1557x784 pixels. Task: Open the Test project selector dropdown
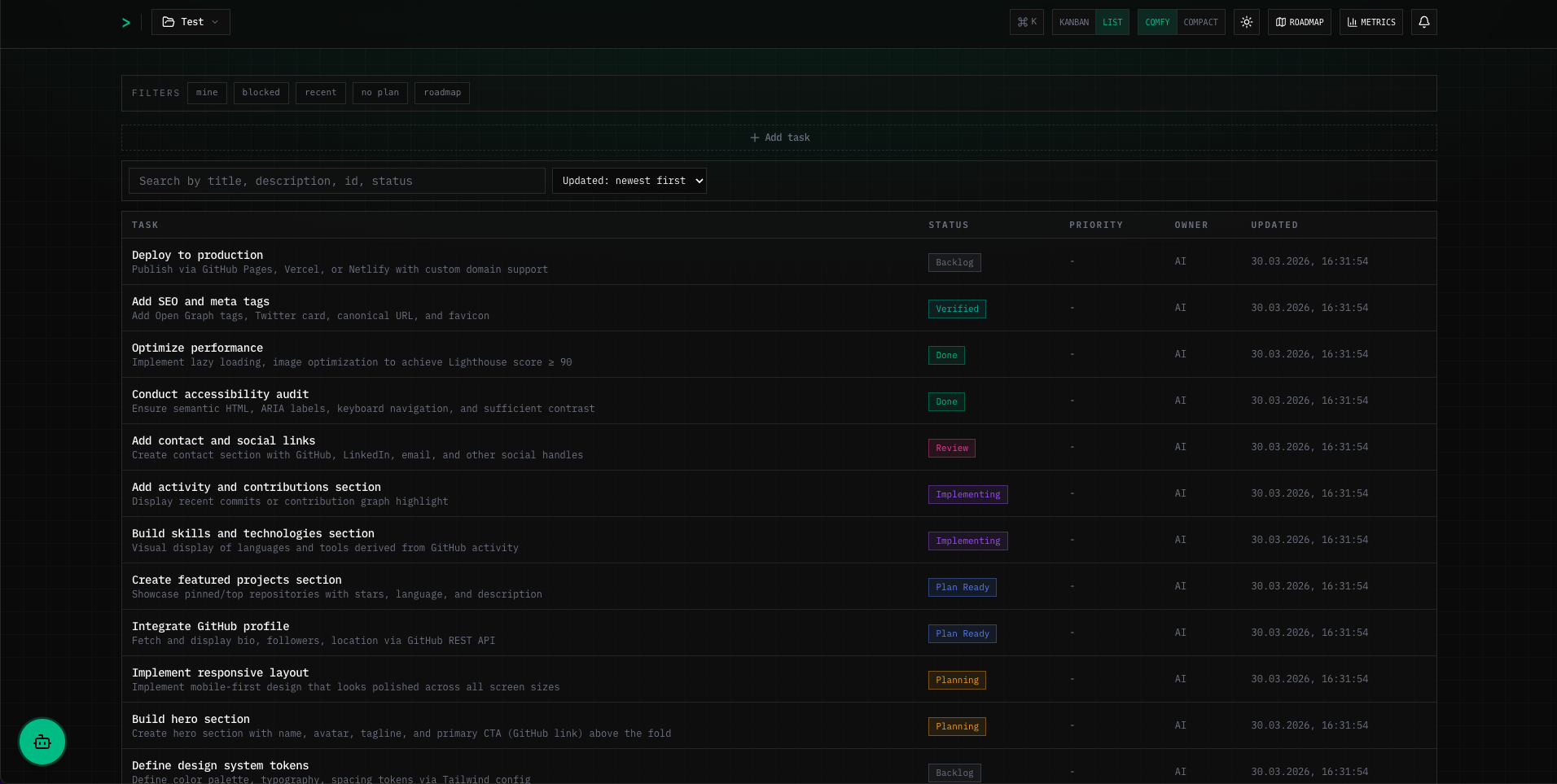pyautogui.click(x=191, y=22)
